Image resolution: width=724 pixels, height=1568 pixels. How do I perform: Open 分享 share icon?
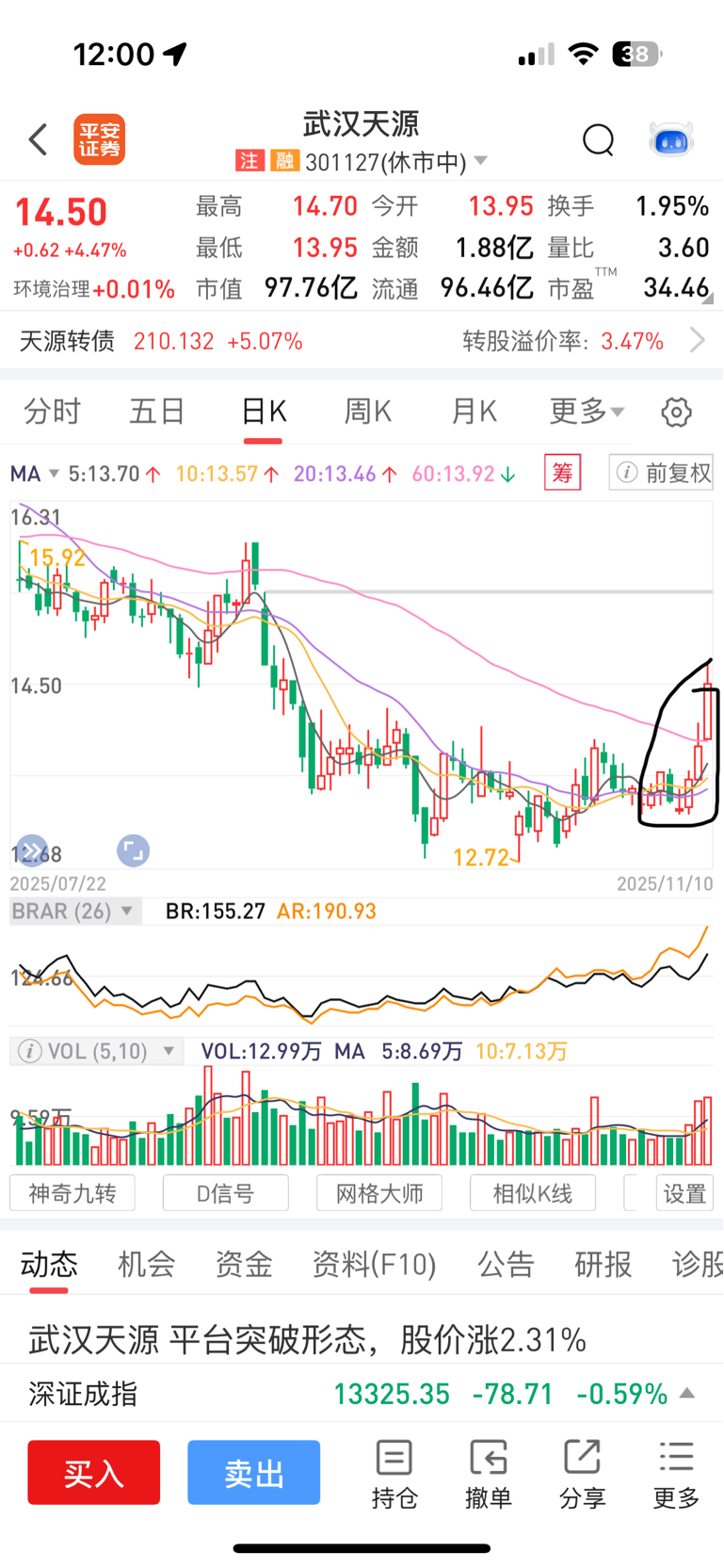582,1474
